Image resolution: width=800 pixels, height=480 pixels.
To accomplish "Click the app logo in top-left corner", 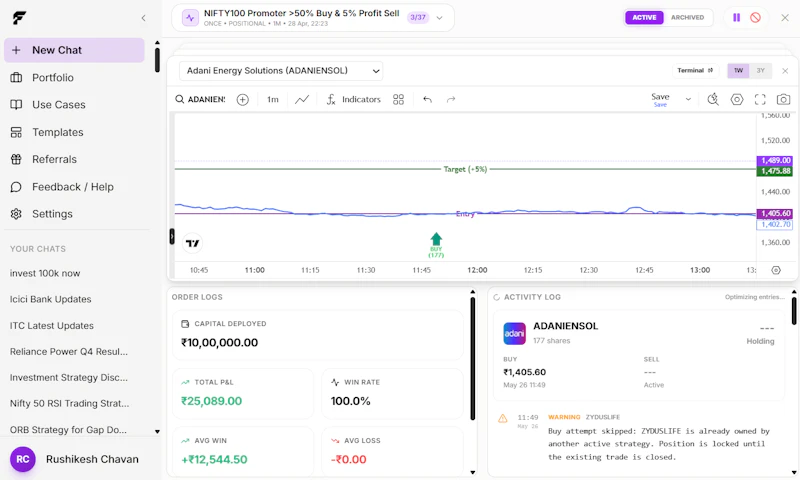I will [x=19, y=18].
